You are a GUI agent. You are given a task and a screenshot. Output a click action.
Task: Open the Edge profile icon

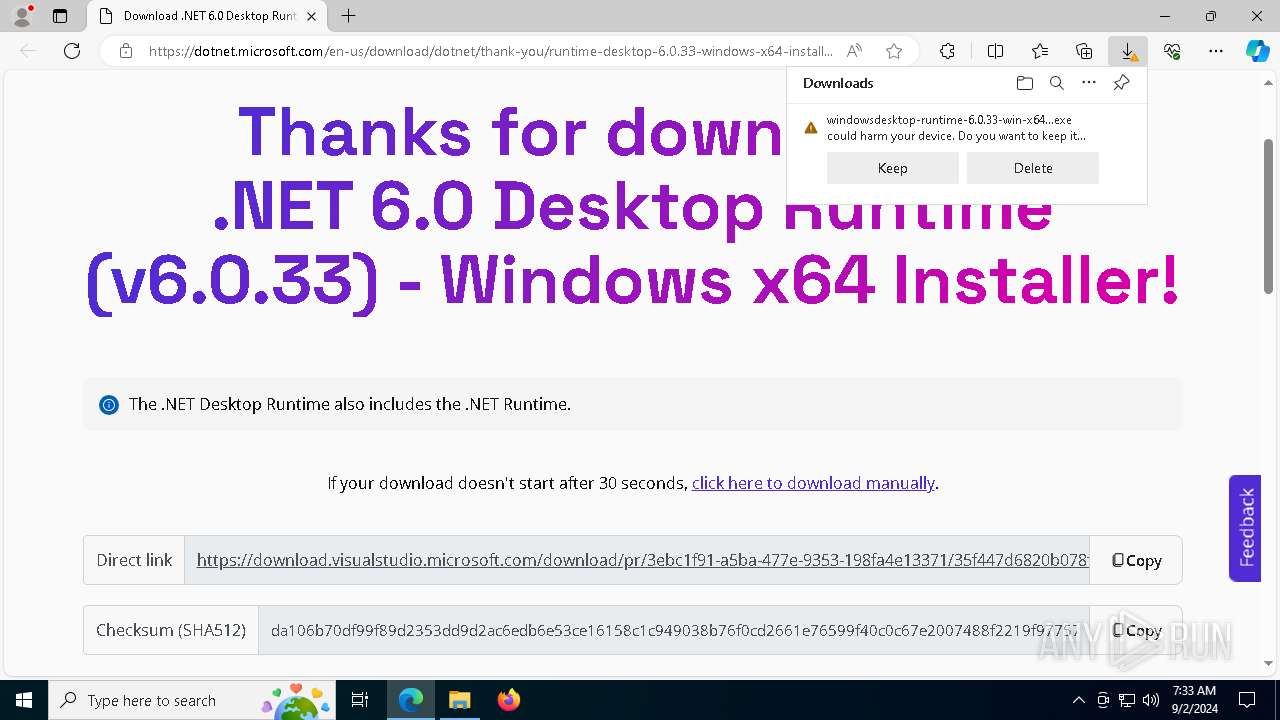click(22, 16)
